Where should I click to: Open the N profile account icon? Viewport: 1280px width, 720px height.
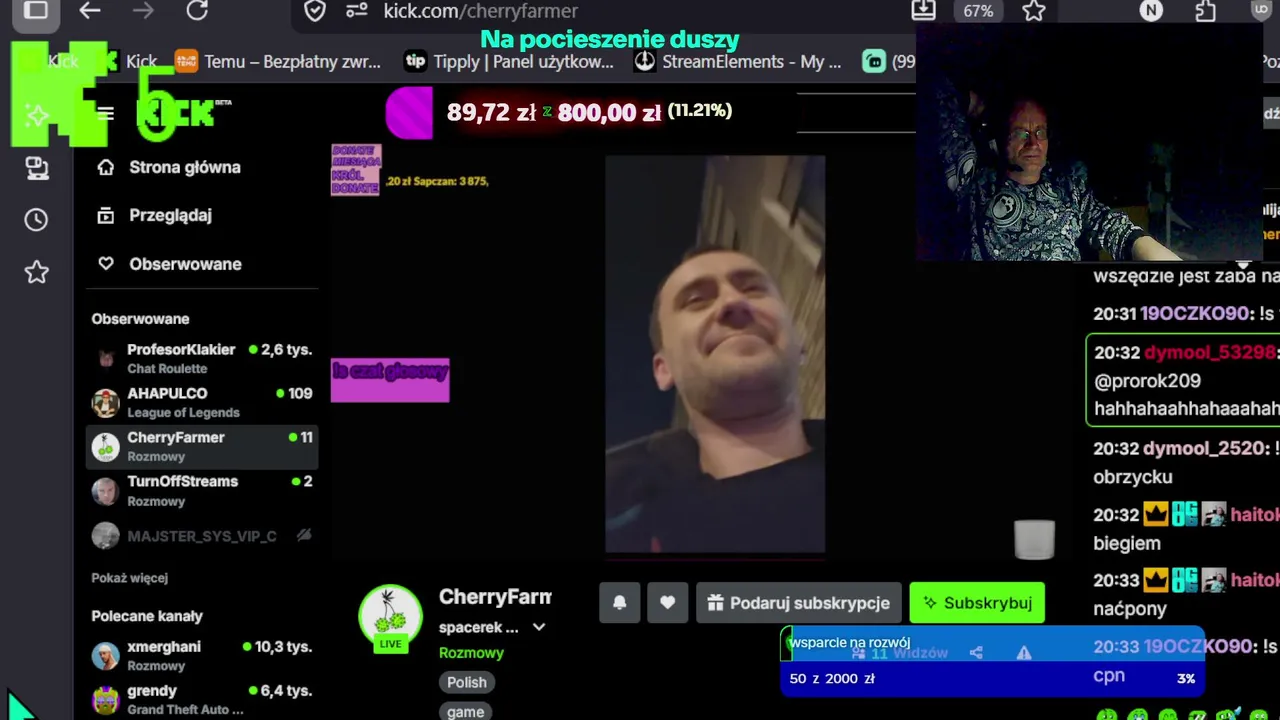click(1151, 11)
